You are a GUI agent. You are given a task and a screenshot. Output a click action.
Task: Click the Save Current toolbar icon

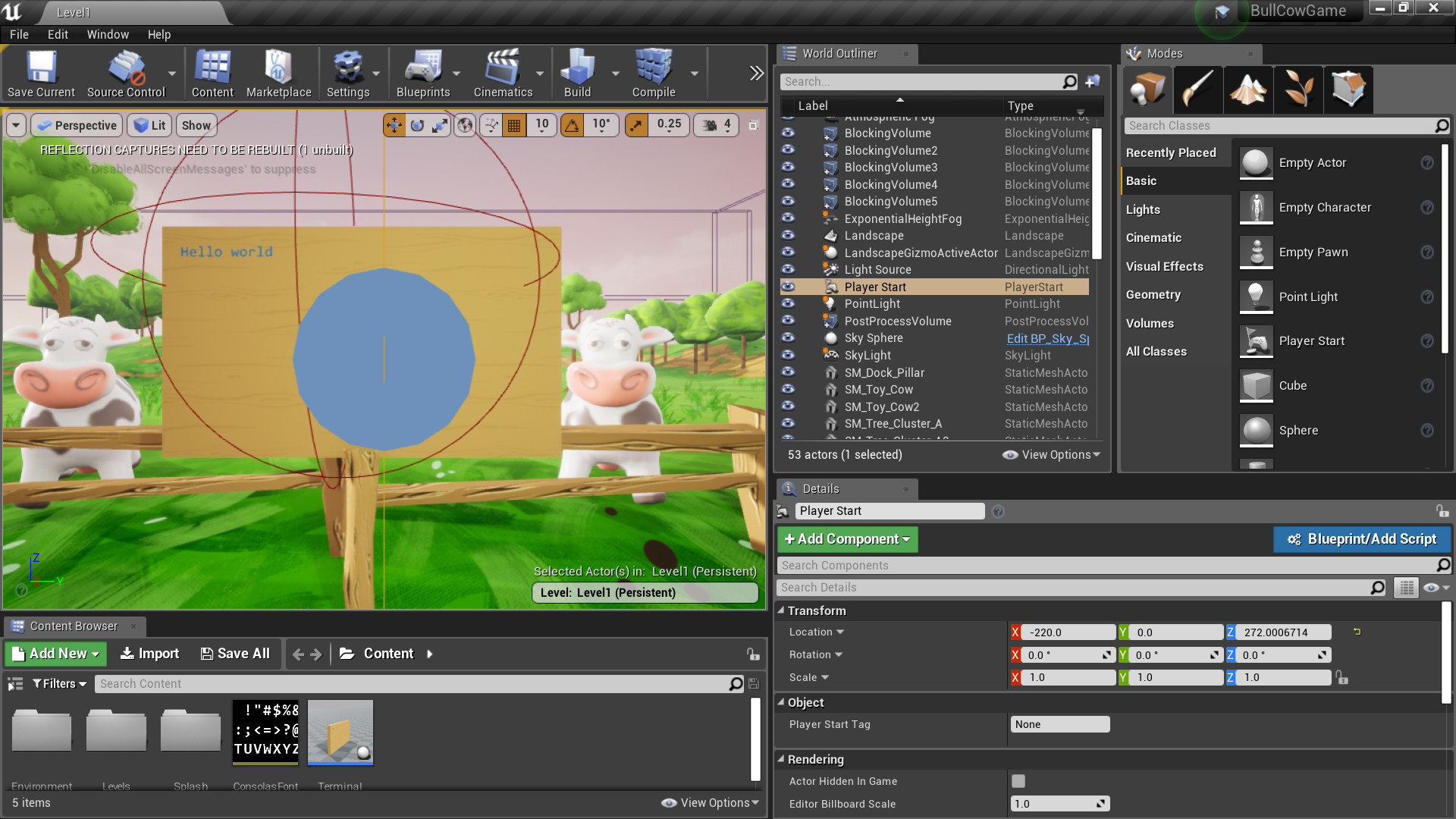click(41, 74)
